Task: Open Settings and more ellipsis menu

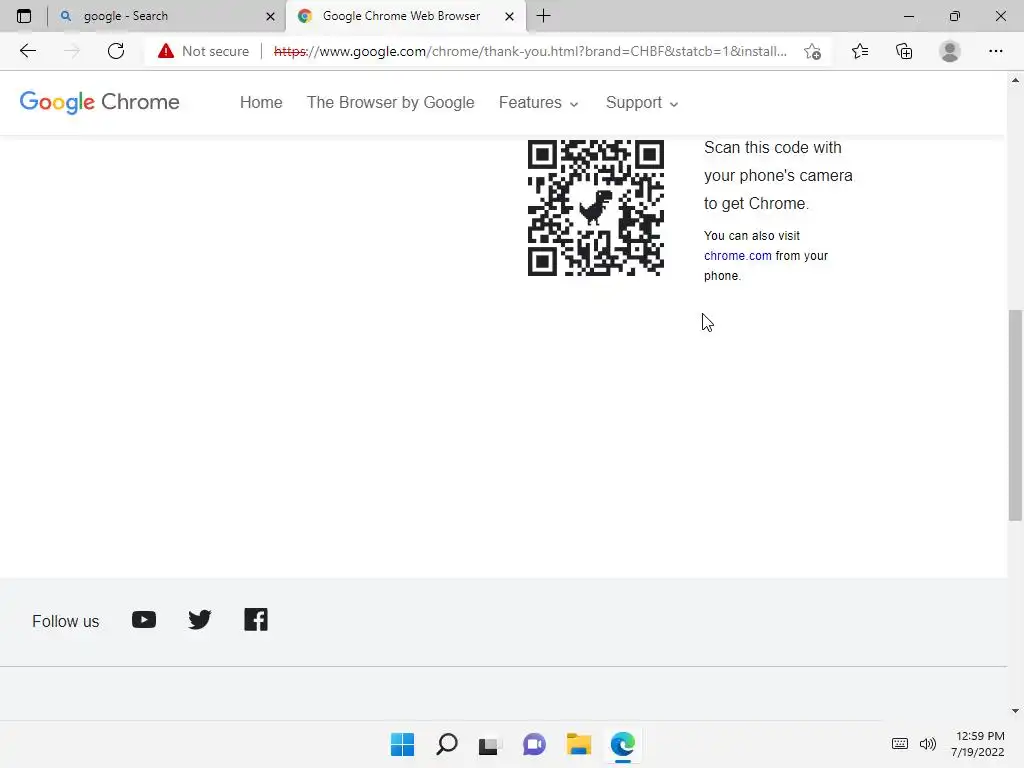Action: 995,51
